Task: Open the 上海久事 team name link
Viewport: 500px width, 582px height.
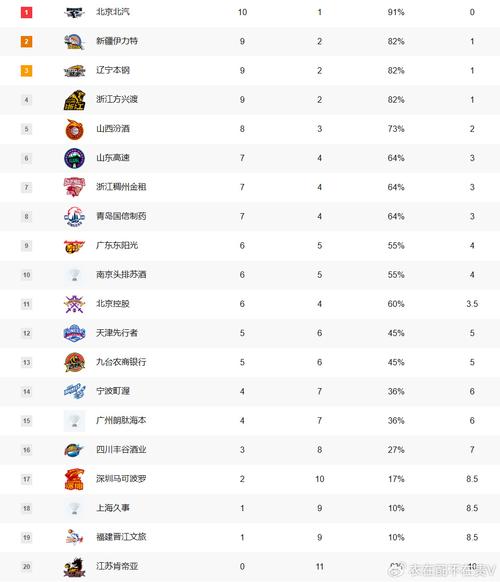Action: [x=113, y=508]
